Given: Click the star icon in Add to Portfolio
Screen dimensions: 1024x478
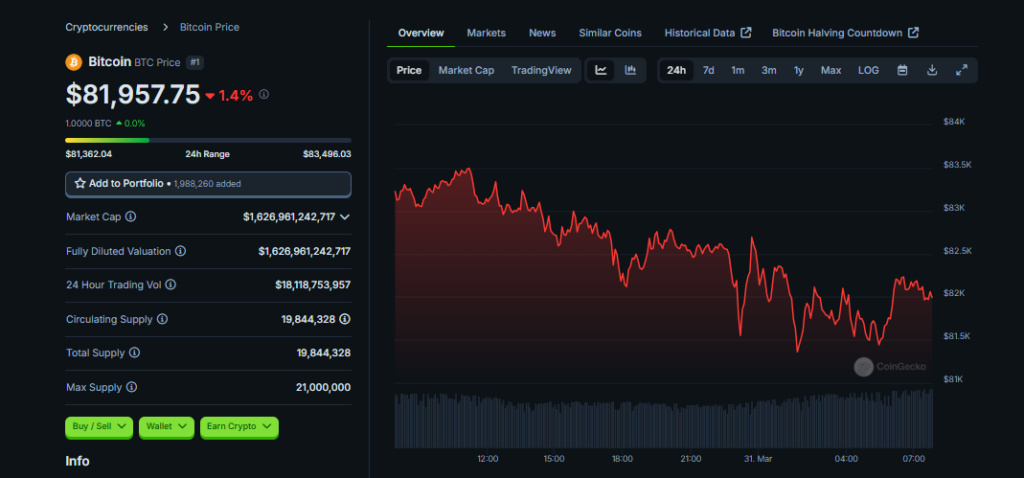Looking at the screenshot, I should point(80,183).
